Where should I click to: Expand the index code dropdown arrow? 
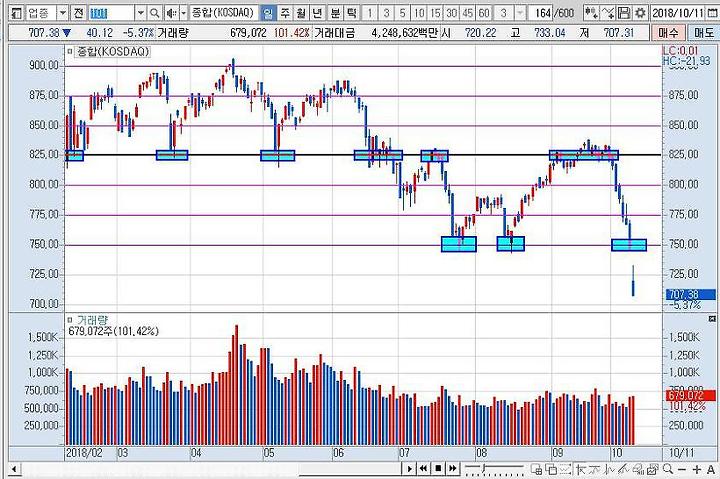click(x=141, y=13)
